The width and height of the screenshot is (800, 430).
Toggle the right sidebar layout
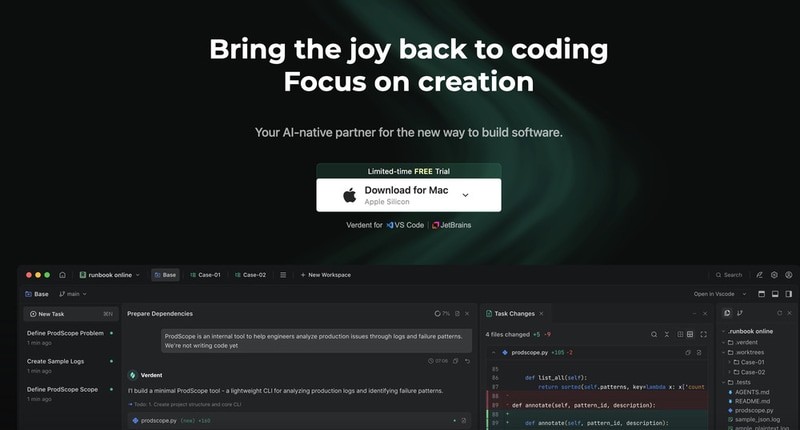click(789, 294)
